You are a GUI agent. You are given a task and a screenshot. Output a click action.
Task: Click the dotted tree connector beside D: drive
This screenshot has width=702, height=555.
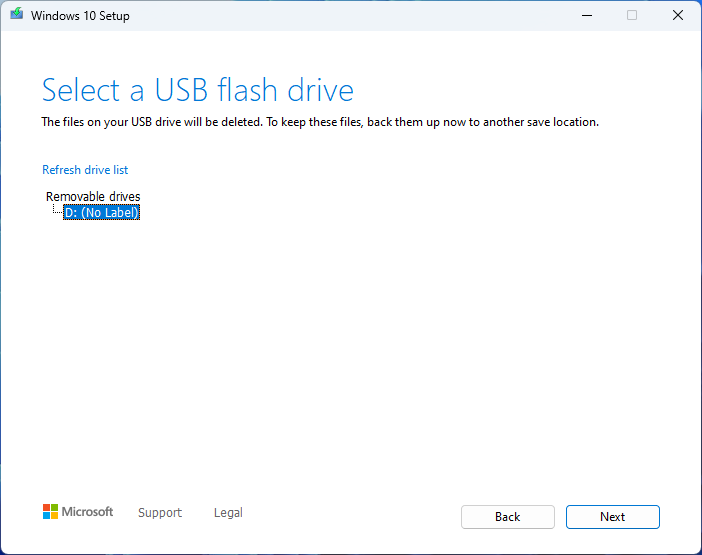click(x=57, y=212)
